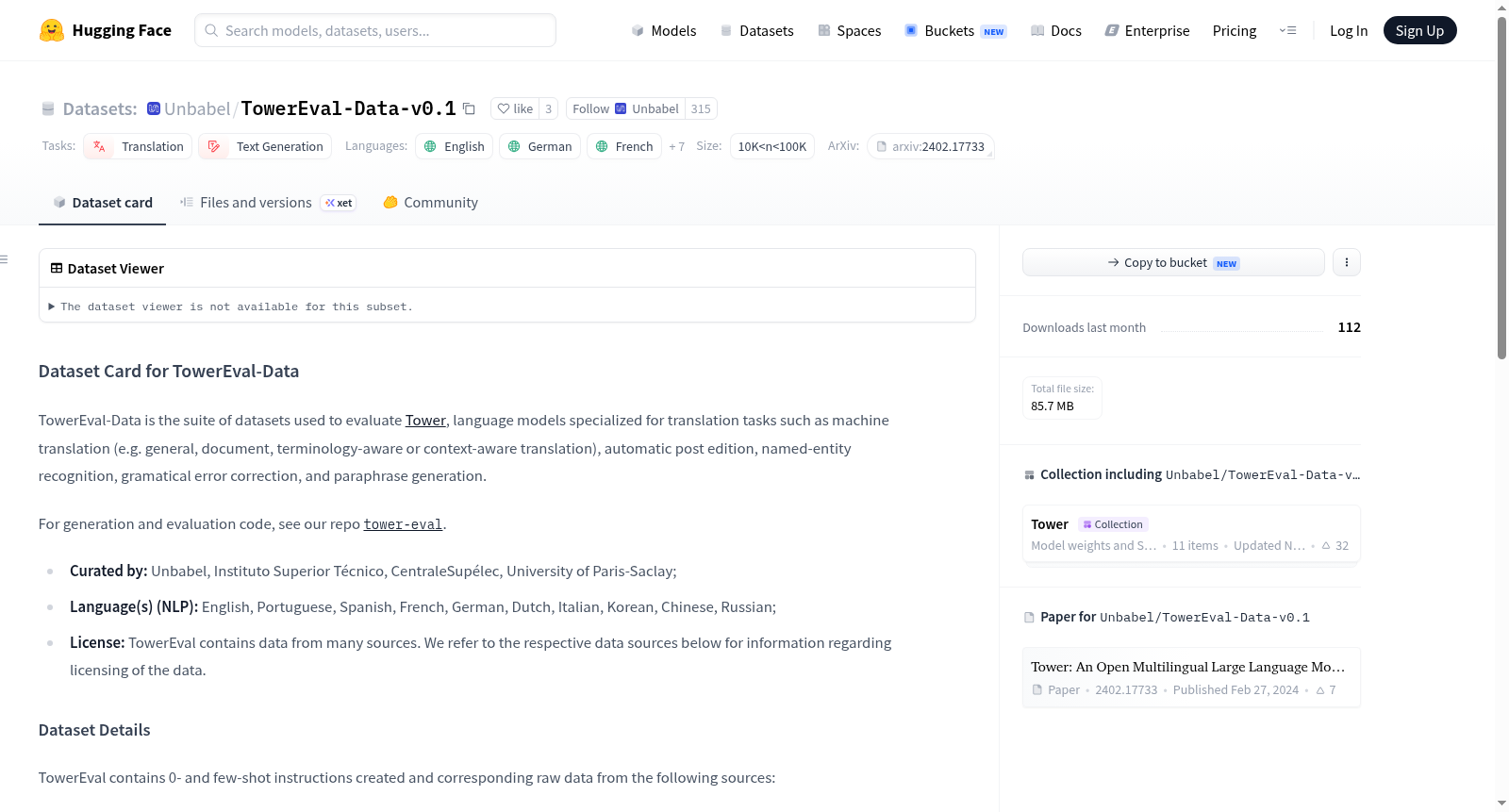Open the arxiv:2402.17733 tag
Image resolution: width=1509 pixels, height=812 pixels.
(x=931, y=146)
